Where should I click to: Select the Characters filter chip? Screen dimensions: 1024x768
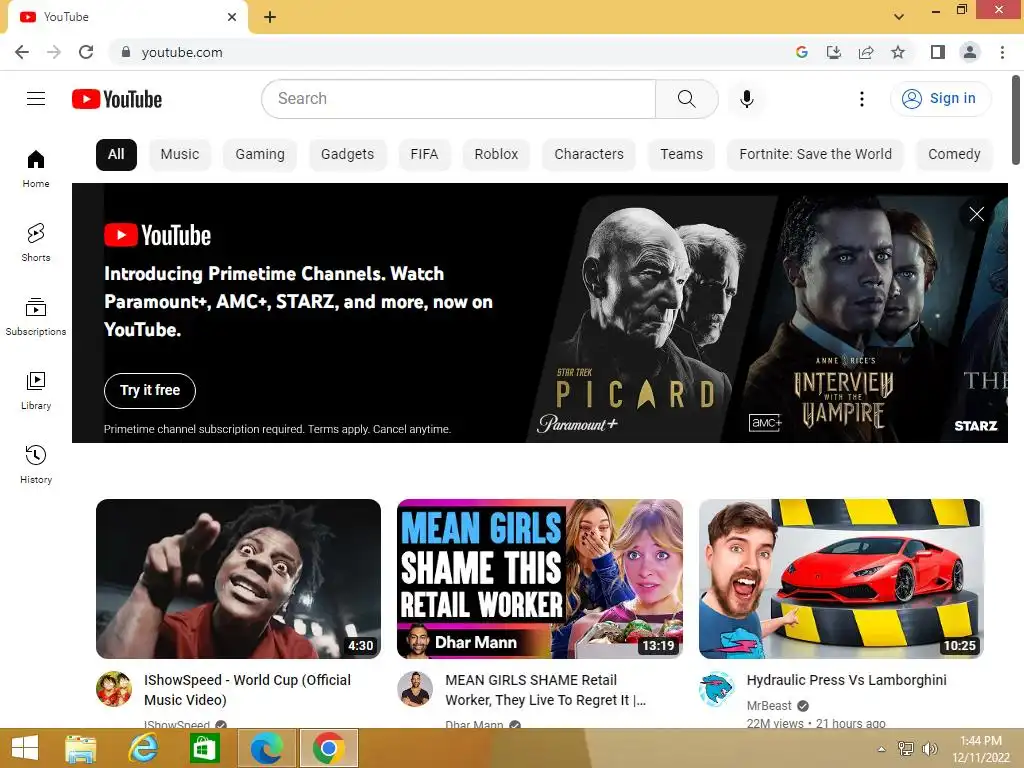pos(589,155)
